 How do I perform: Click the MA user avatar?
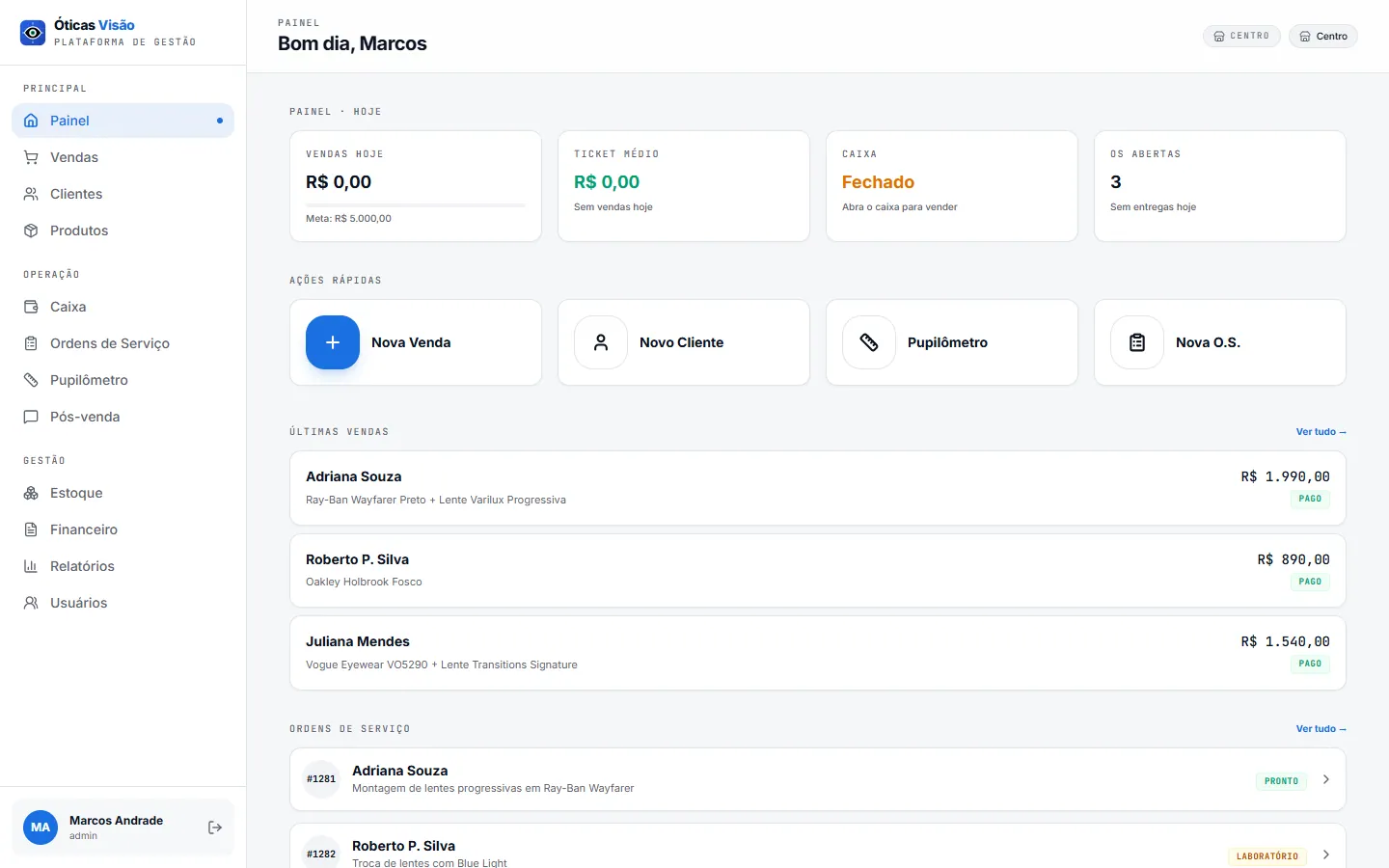coord(41,827)
